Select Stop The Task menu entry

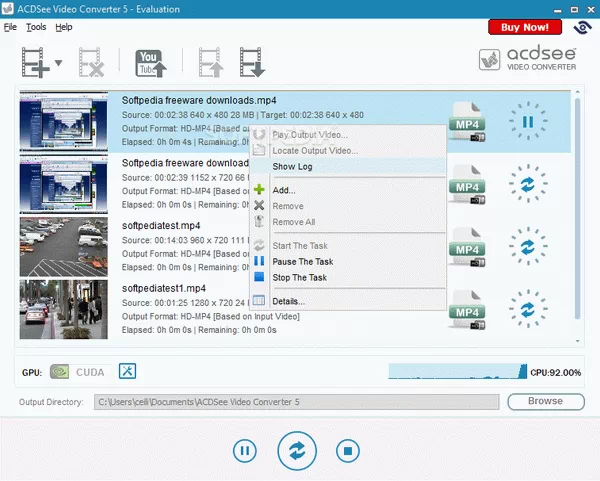coord(347,277)
